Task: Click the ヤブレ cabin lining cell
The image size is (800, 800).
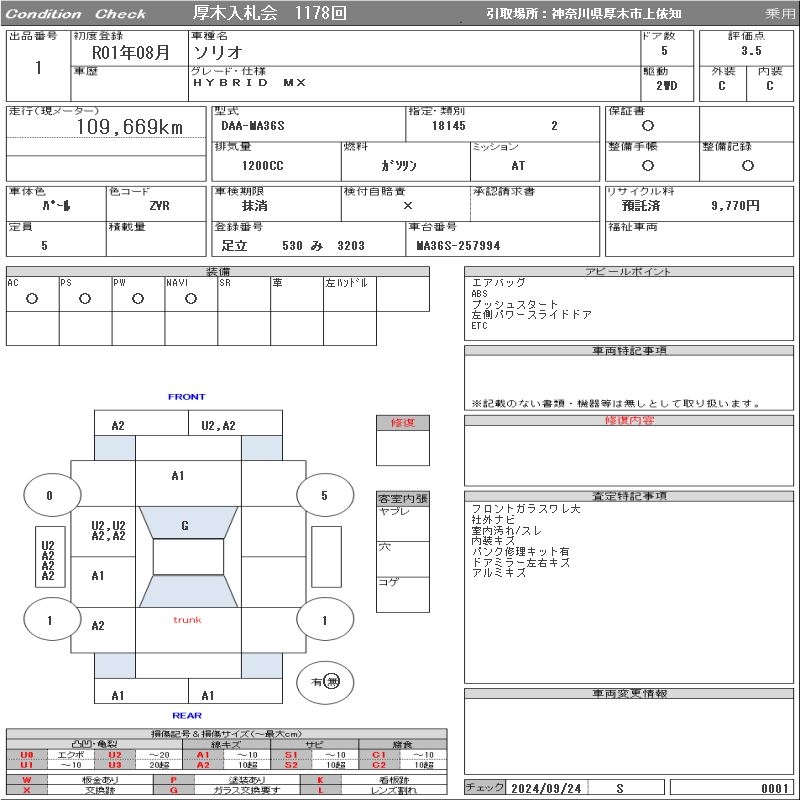Action: pyautogui.click(x=403, y=523)
